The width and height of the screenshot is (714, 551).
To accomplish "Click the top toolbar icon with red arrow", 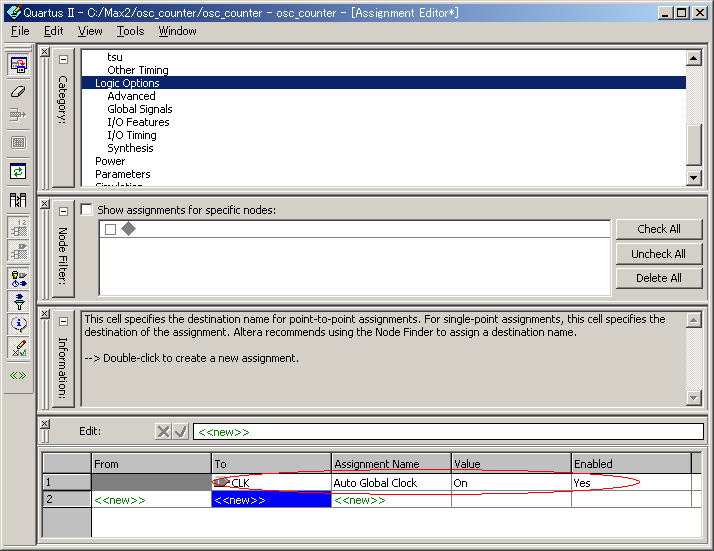I will 18,65.
